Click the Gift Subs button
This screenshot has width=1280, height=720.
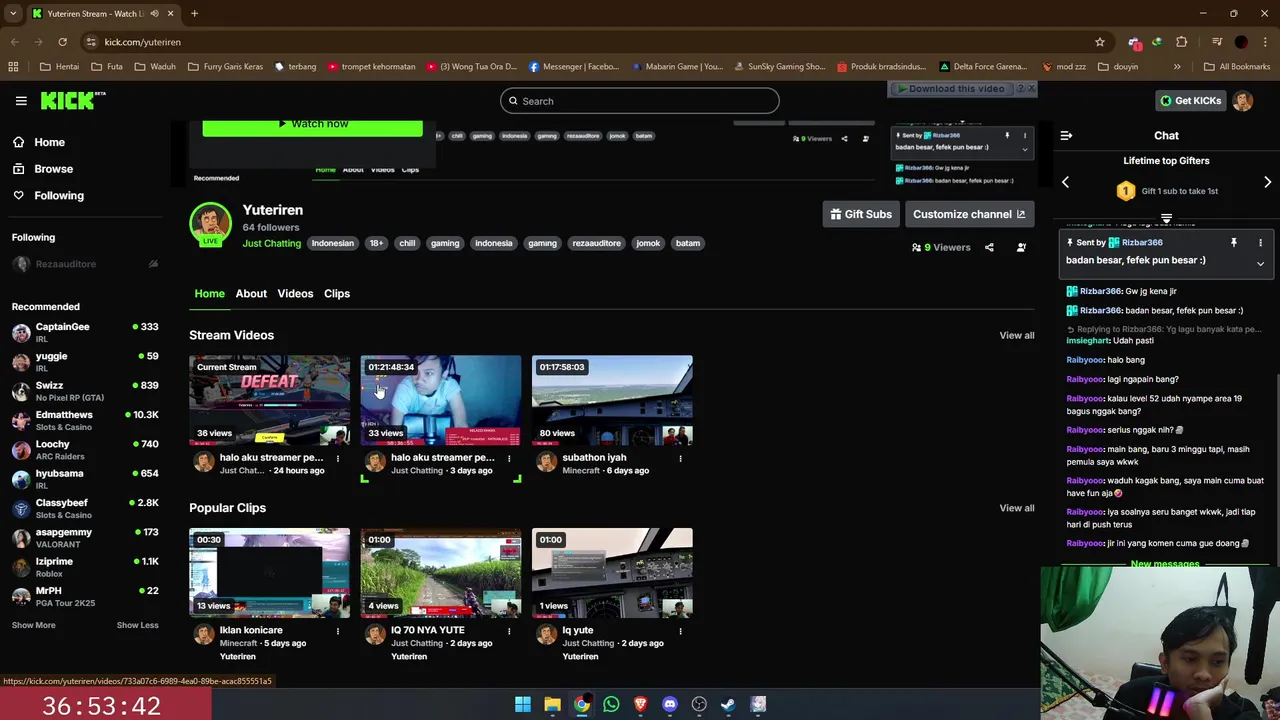[861, 214]
